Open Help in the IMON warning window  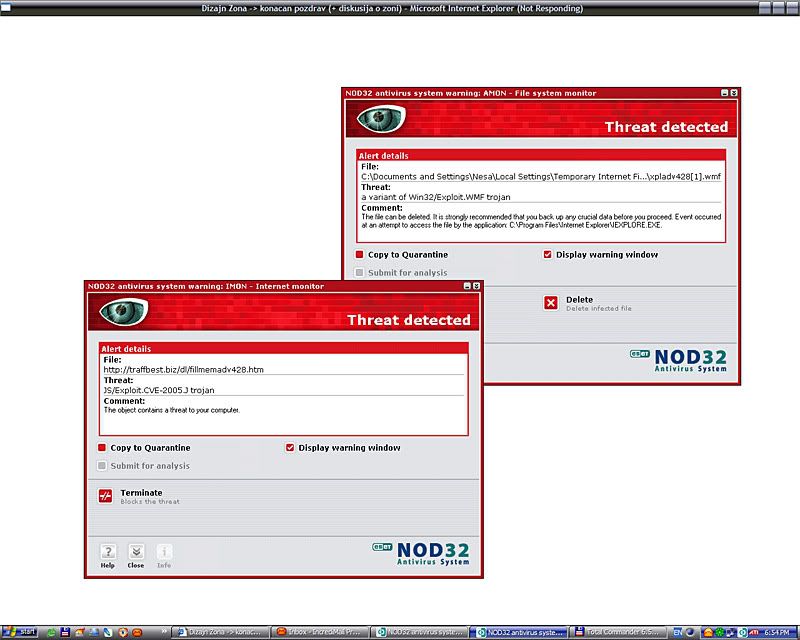coord(108,552)
